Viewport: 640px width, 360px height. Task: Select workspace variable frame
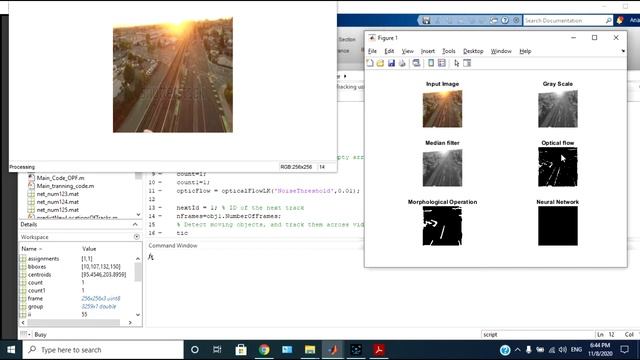(x=35, y=298)
